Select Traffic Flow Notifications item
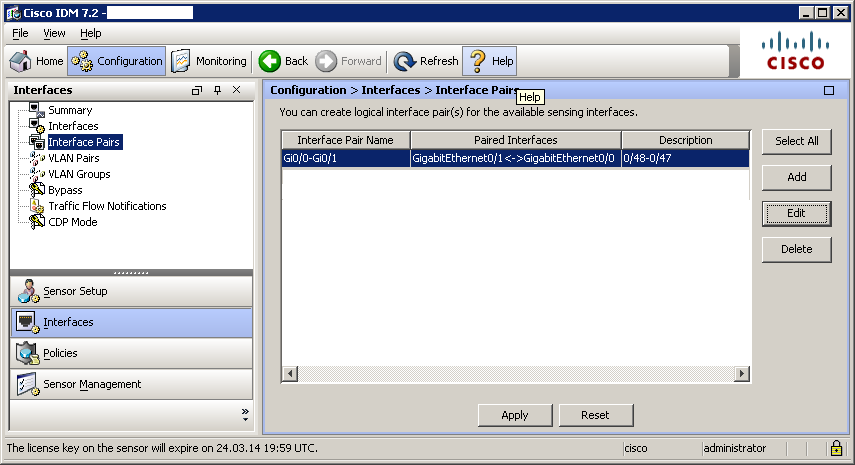The image size is (855, 465). [107, 206]
